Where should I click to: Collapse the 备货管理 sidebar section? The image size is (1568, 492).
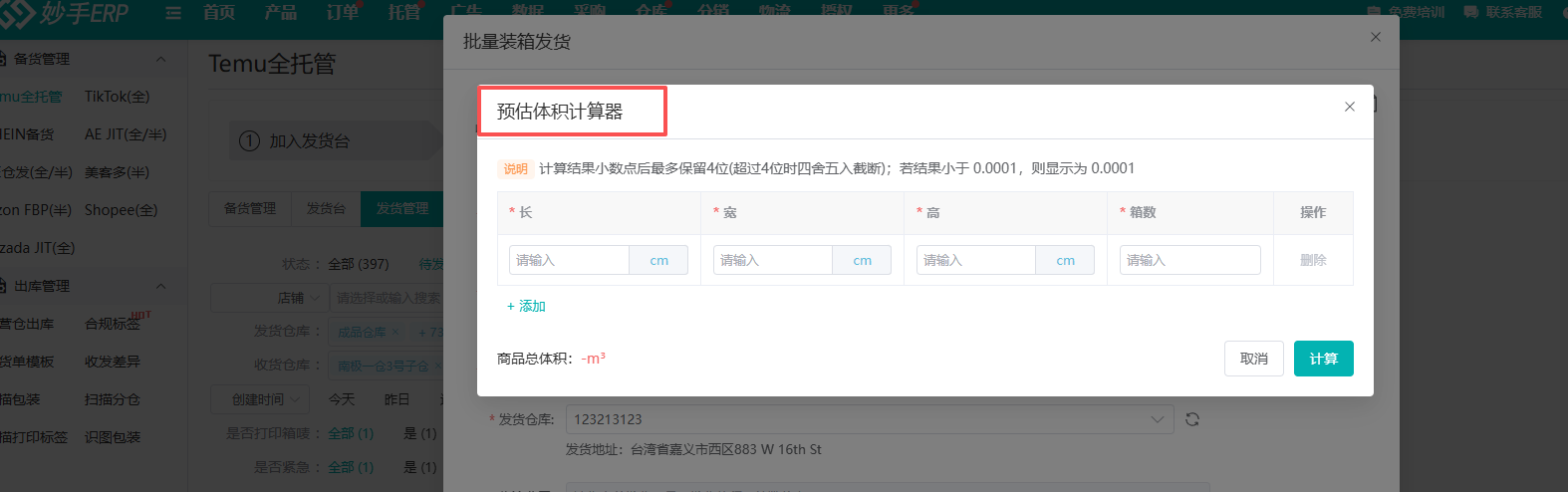(x=160, y=59)
